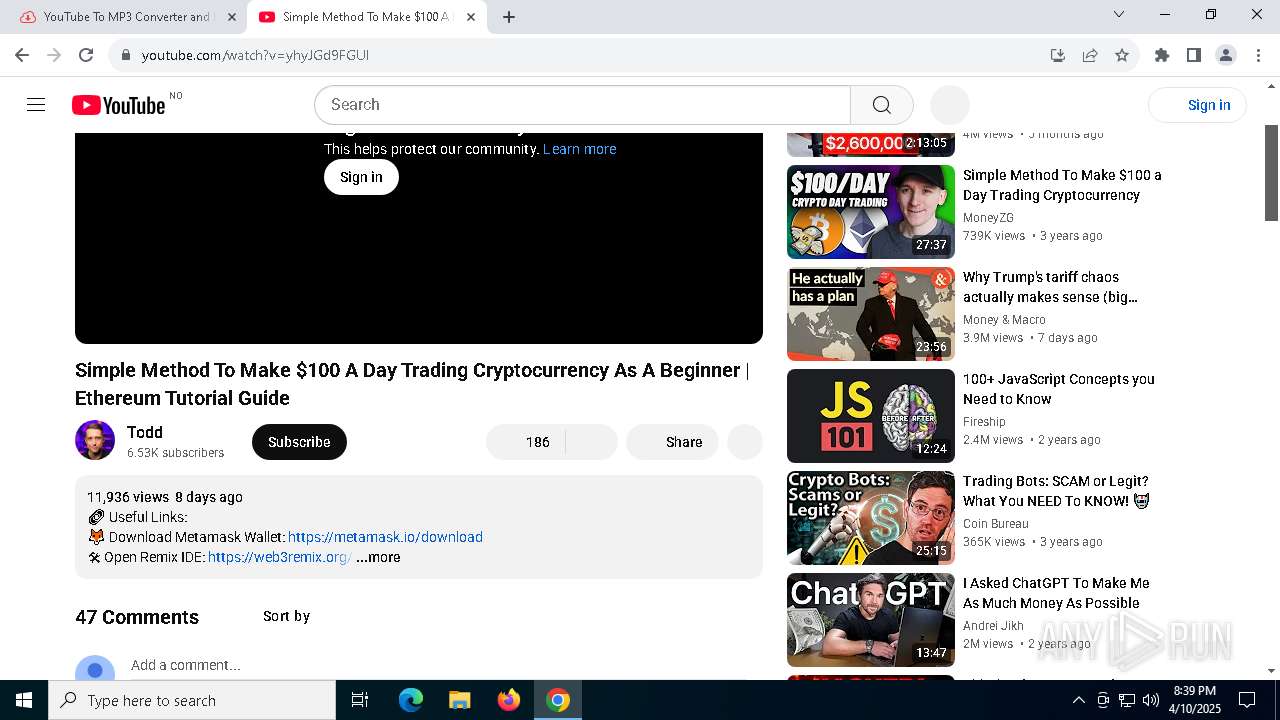Screen dimensions: 1280x720
Task: Click Sign in at the top right
Action: click(1197, 105)
